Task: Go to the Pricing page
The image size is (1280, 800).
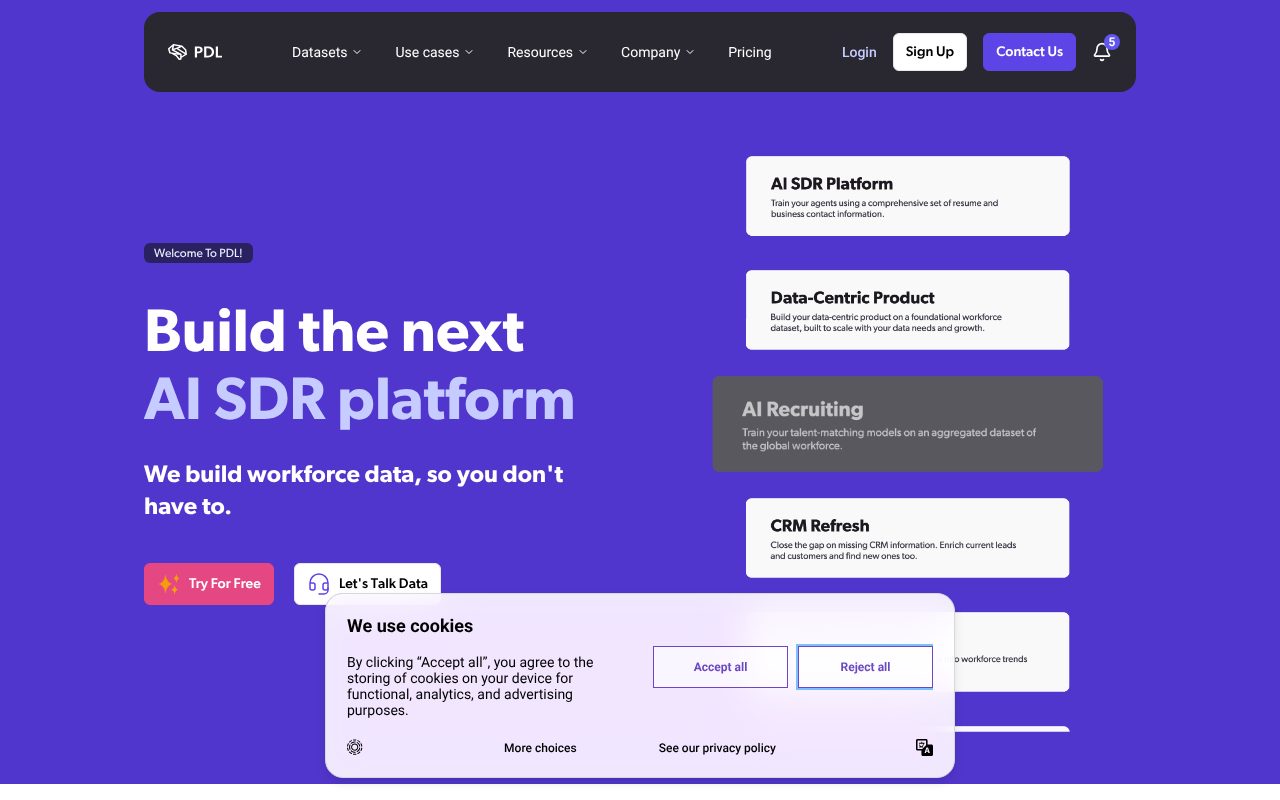Action: tap(750, 52)
